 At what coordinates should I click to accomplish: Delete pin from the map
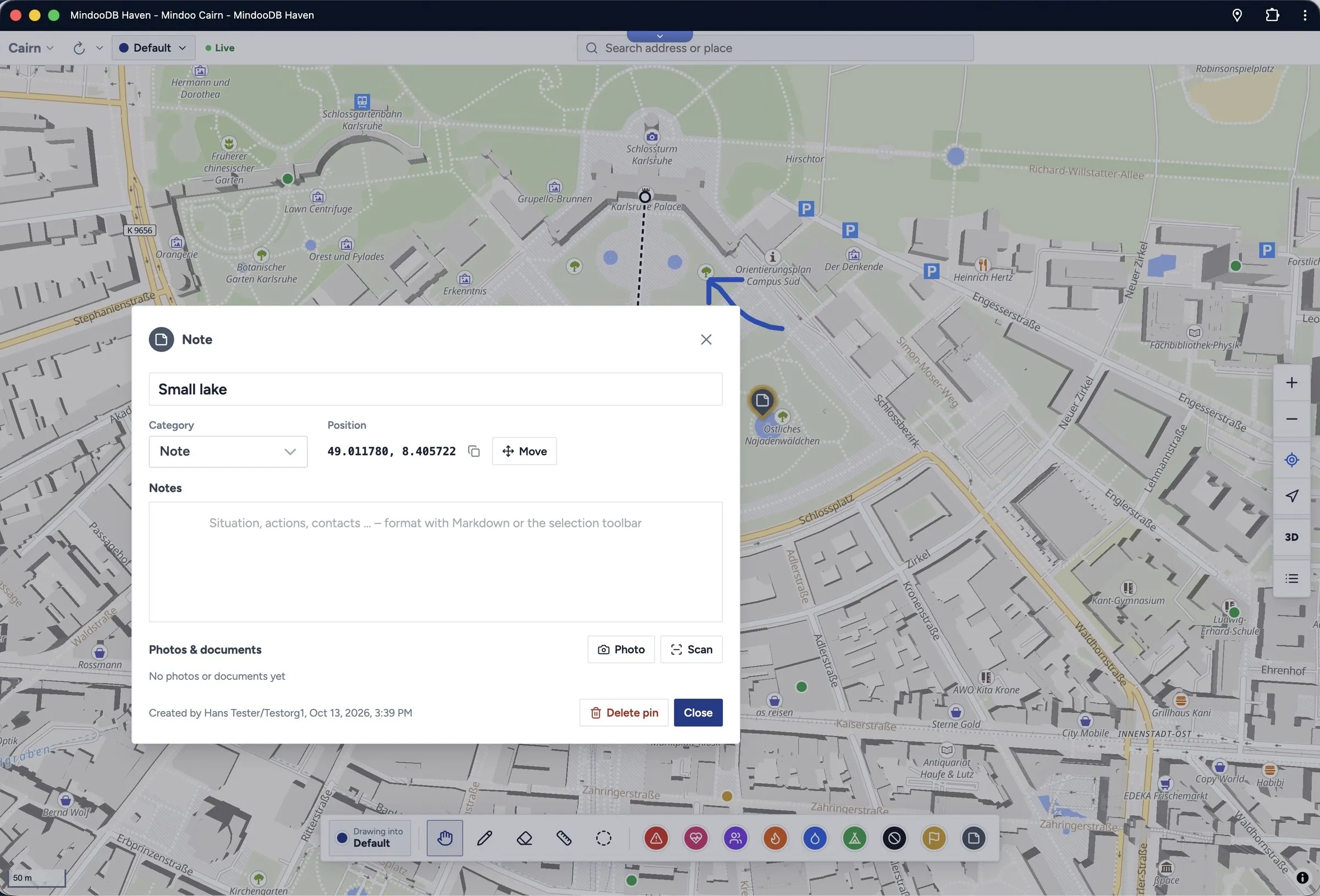click(624, 713)
